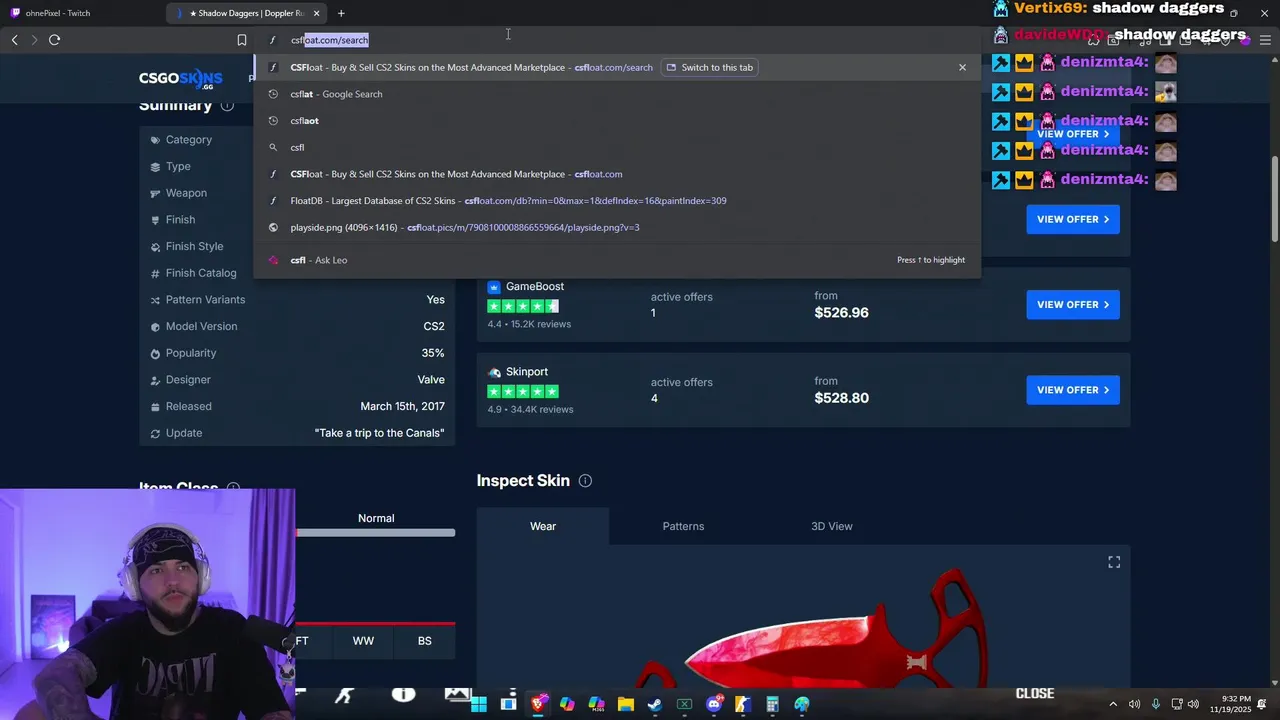This screenshot has width=1280, height=720.
Task: Open the system tray microphone icon
Action: click(1156, 704)
